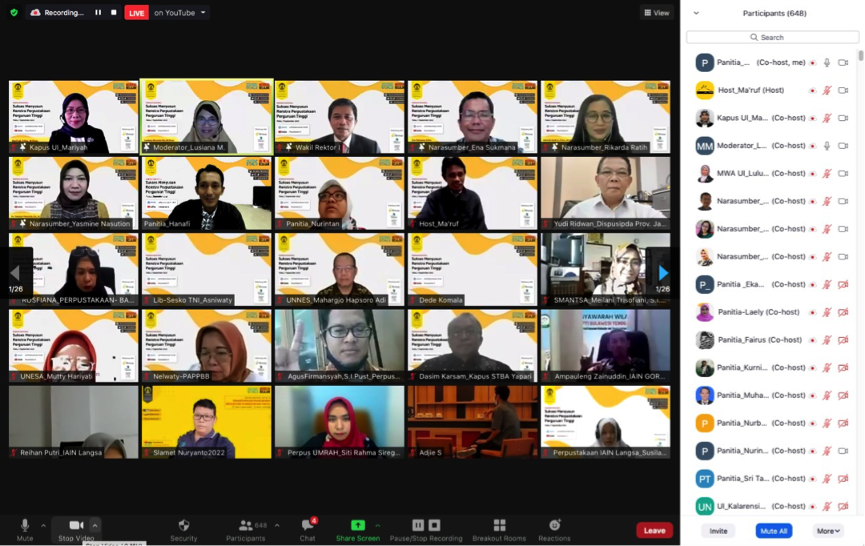This screenshot has height=546, width=865.
Task: Select Narasumber_Ena Sukmana video tile
Action: 472,116
